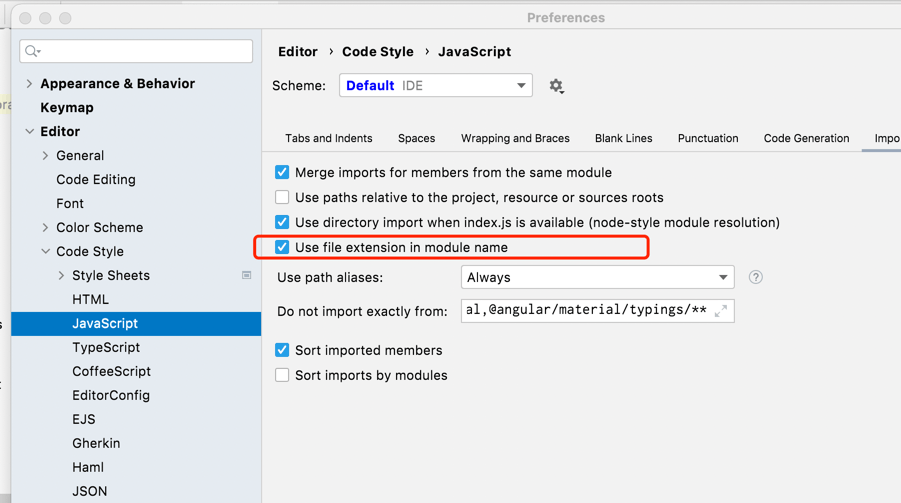
Task: Click the help icon beside path aliases
Action: coord(756,277)
